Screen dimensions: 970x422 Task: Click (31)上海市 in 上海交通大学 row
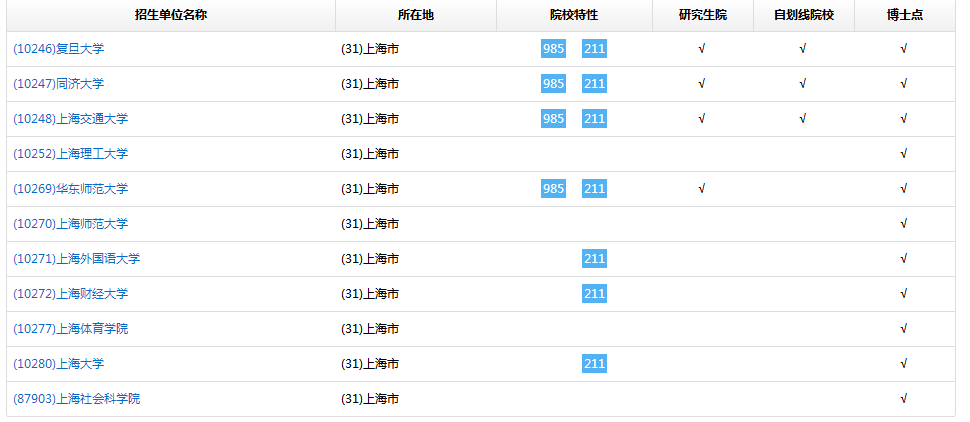(x=370, y=119)
